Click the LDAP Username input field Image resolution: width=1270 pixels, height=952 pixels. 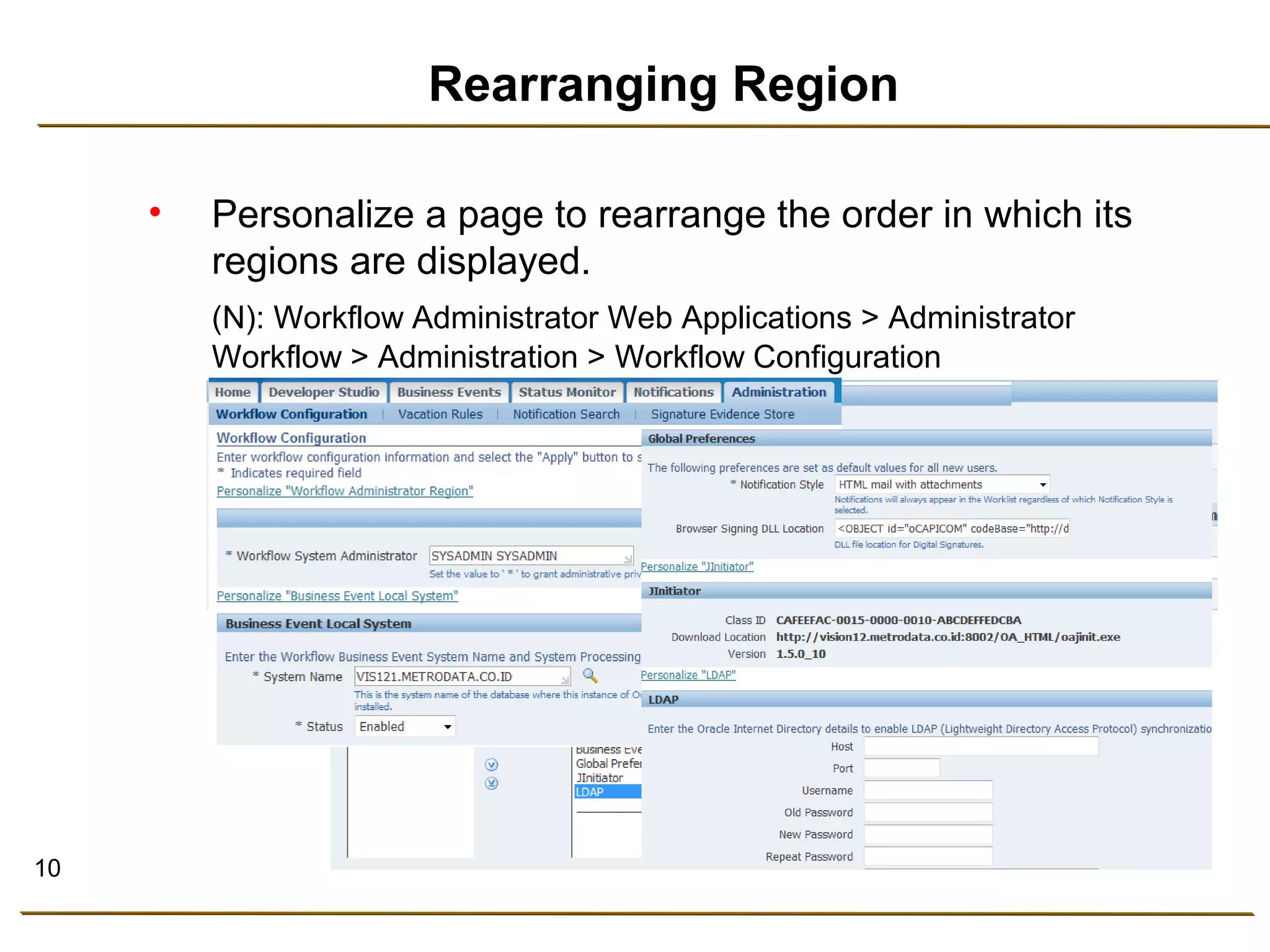(x=928, y=790)
